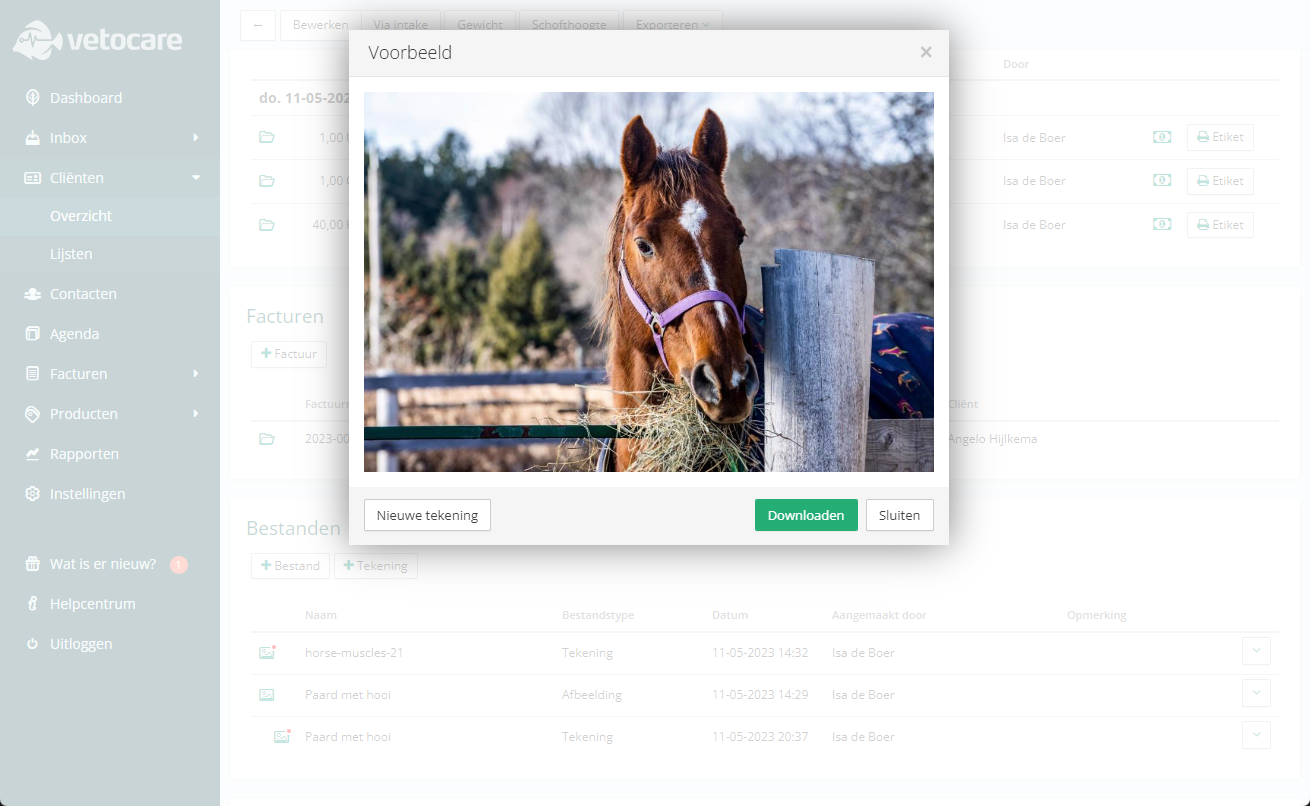1310x806 pixels.
Task: Click the third Etiket print button
Action: click(x=1220, y=225)
